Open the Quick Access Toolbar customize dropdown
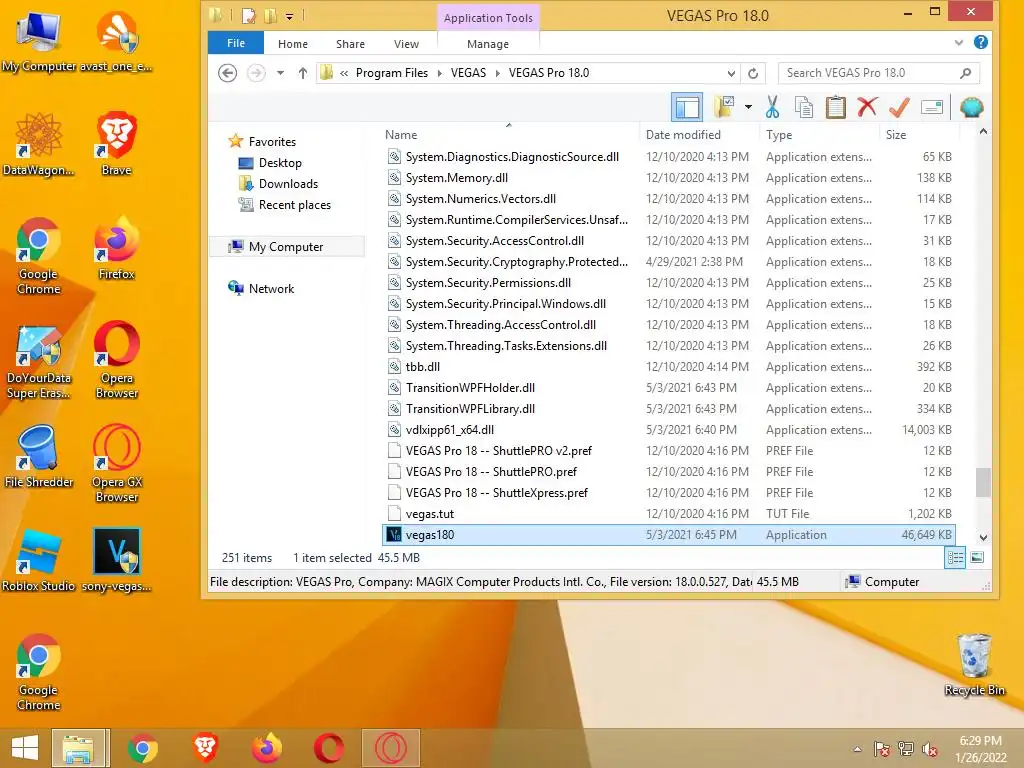Screen dimensions: 1024x768 [289, 16]
